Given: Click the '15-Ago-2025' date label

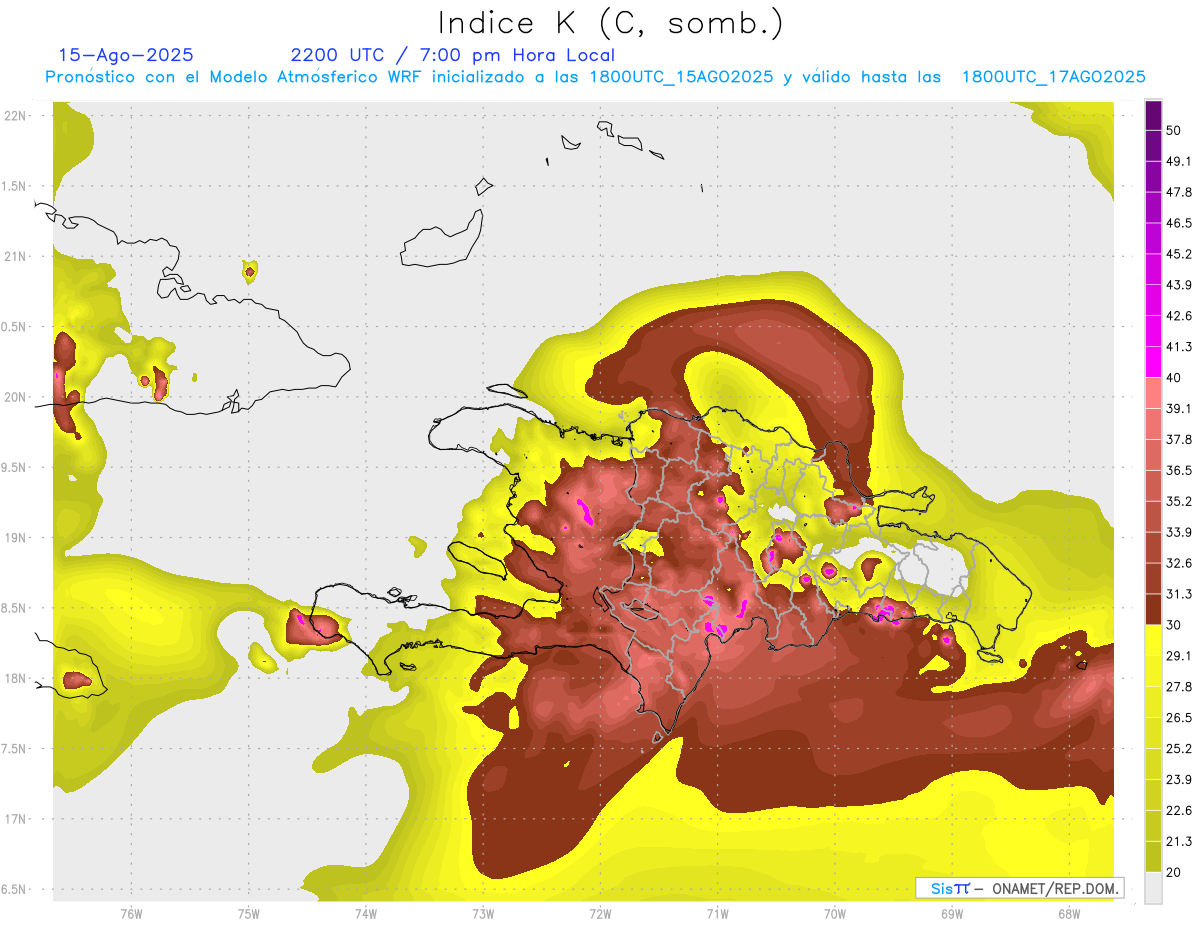Looking at the screenshot, I should tap(126, 55).
